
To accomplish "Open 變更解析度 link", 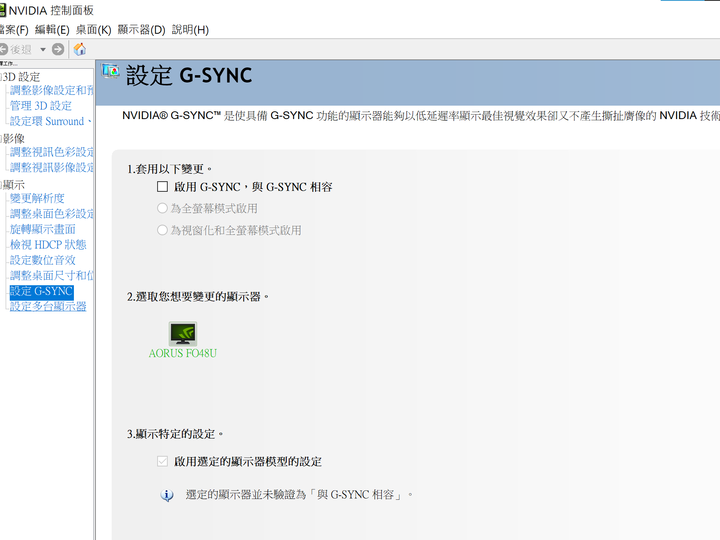I will click(37, 198).
